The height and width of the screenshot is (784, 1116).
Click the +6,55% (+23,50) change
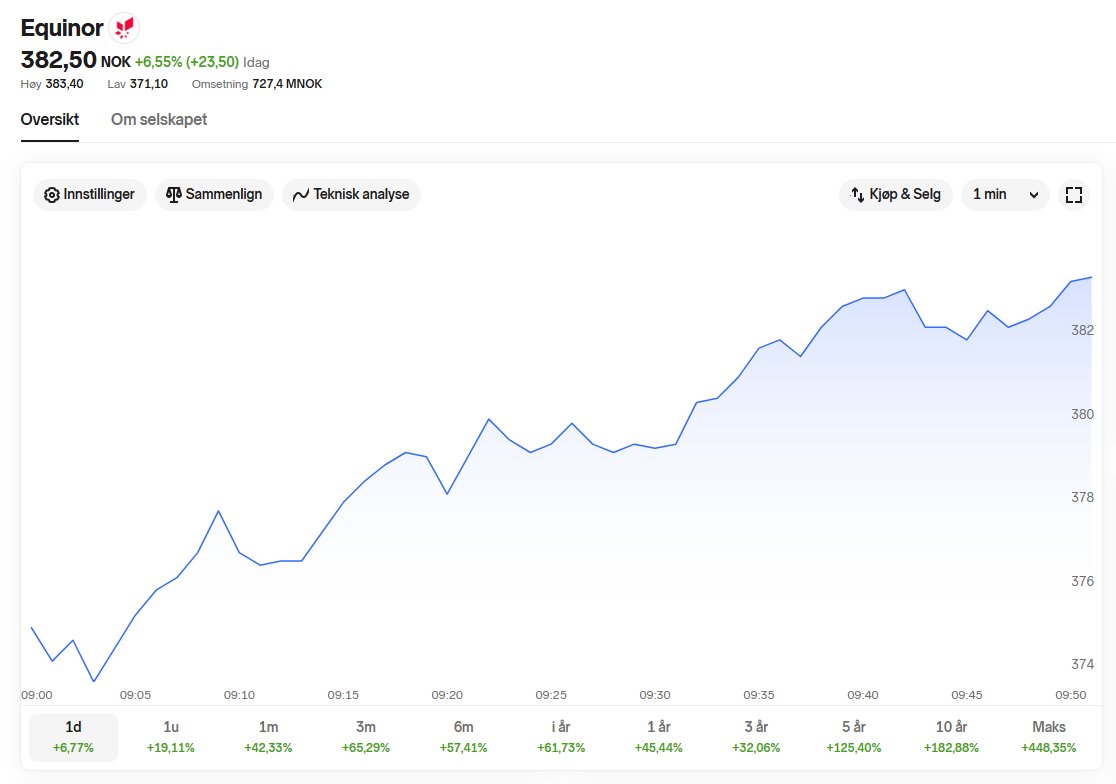tap(187, 62)
